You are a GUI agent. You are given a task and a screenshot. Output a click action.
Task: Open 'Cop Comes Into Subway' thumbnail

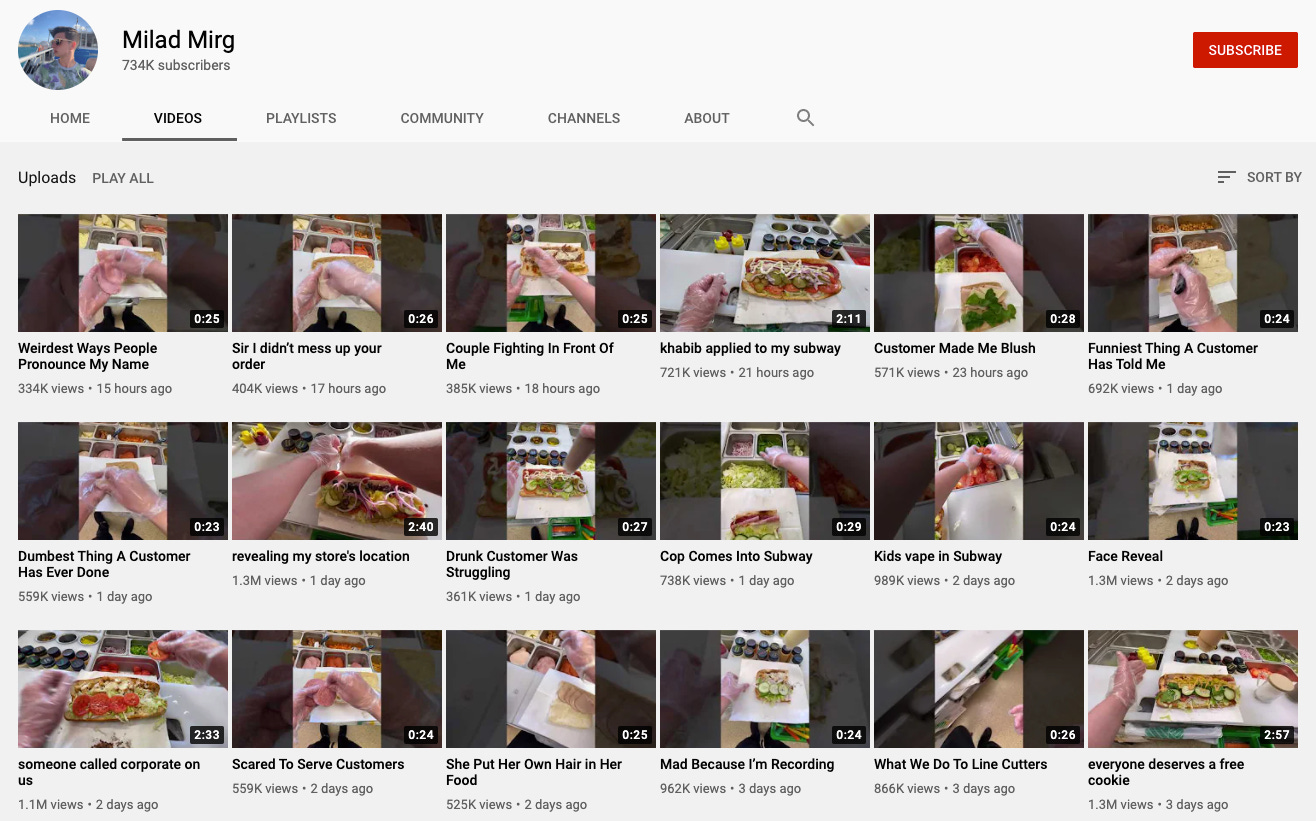click(765, 481)
